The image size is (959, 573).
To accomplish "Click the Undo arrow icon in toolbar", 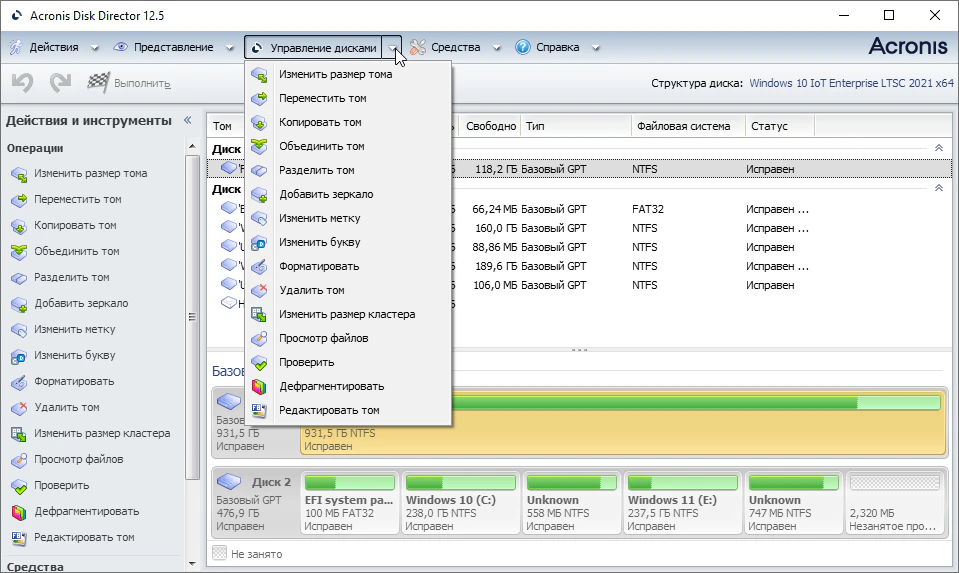I will pyautogui.click(x=21, y=83).
